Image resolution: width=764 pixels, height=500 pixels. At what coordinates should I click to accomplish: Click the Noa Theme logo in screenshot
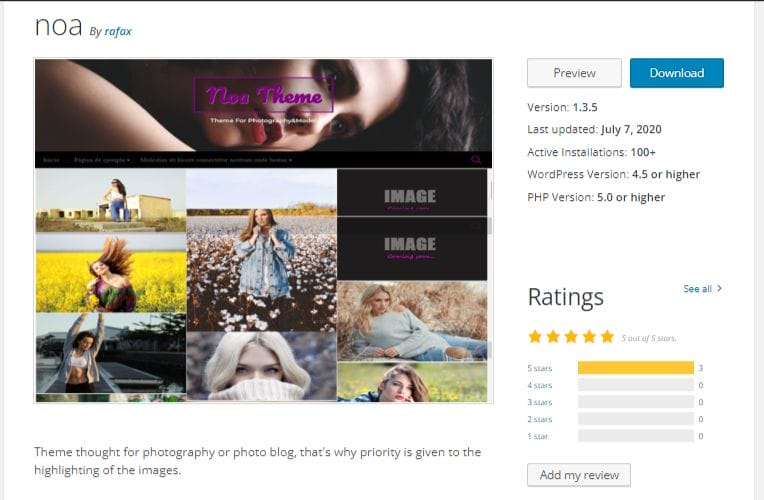click(264, 95)
